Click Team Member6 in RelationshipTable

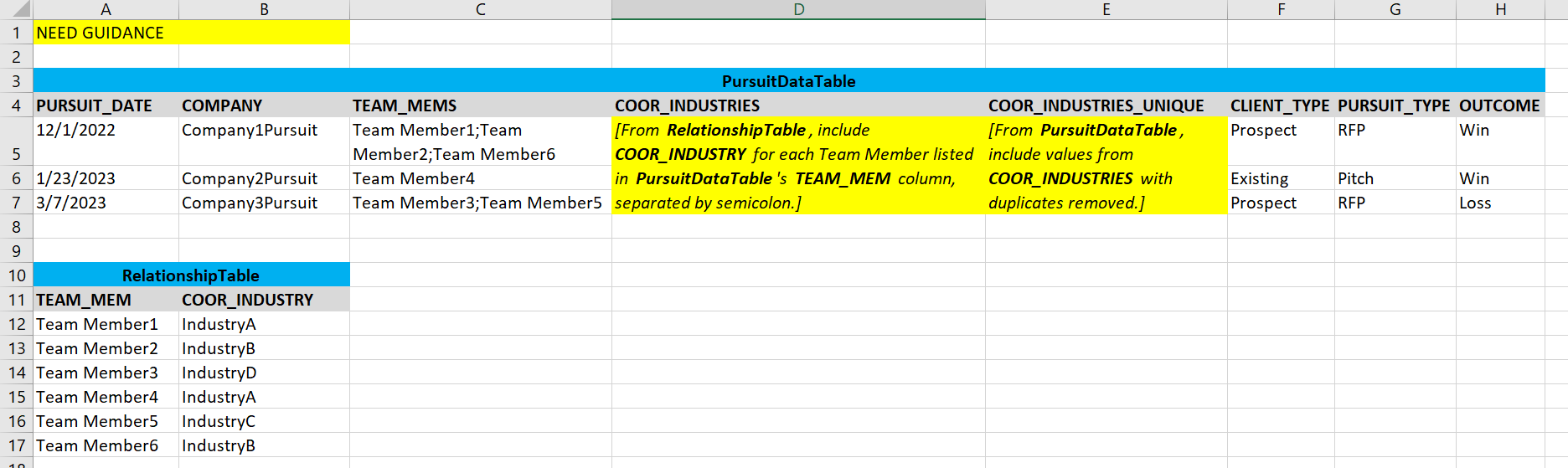pos(106,445)
